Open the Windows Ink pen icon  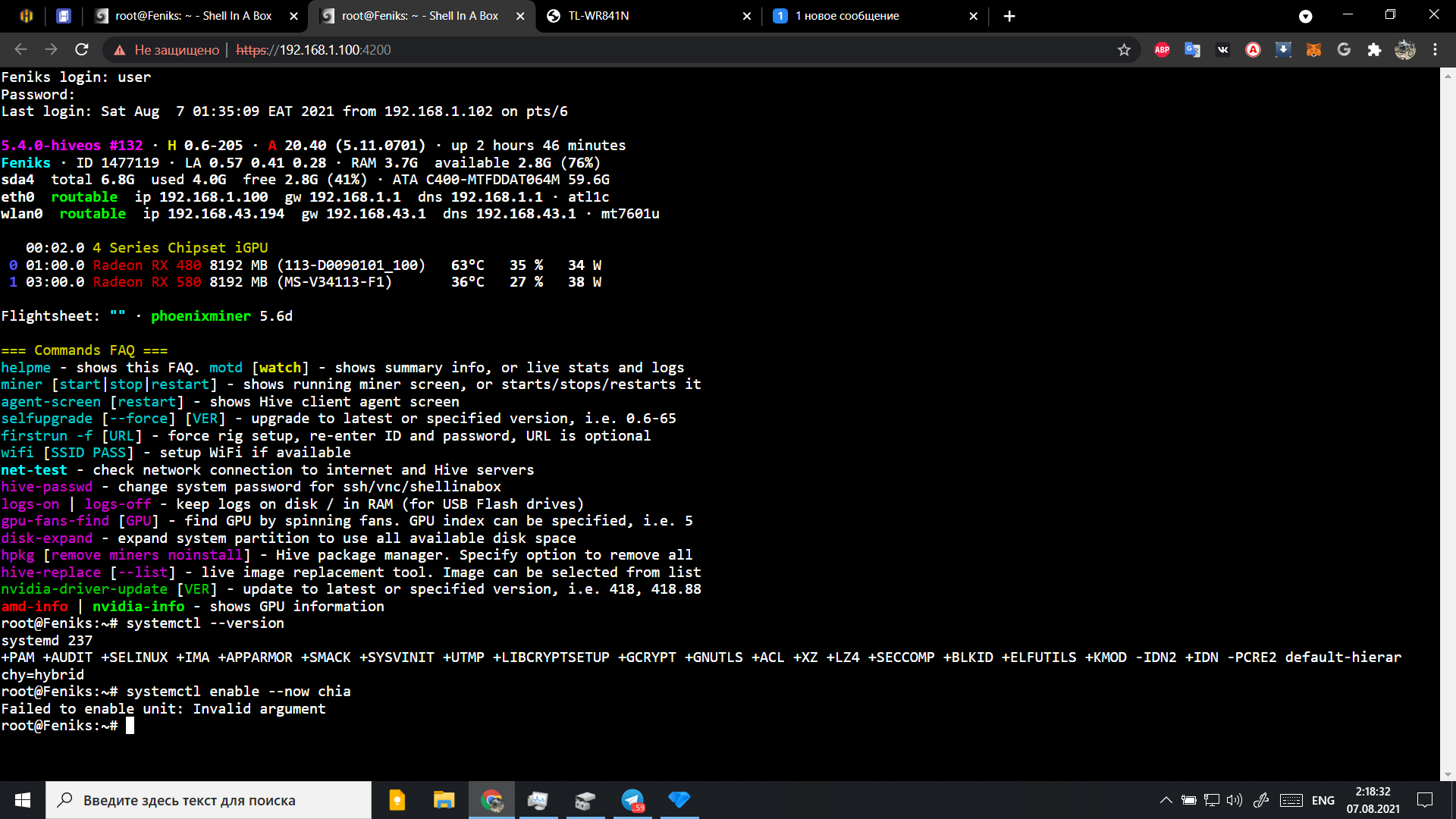pos(1261,800)
